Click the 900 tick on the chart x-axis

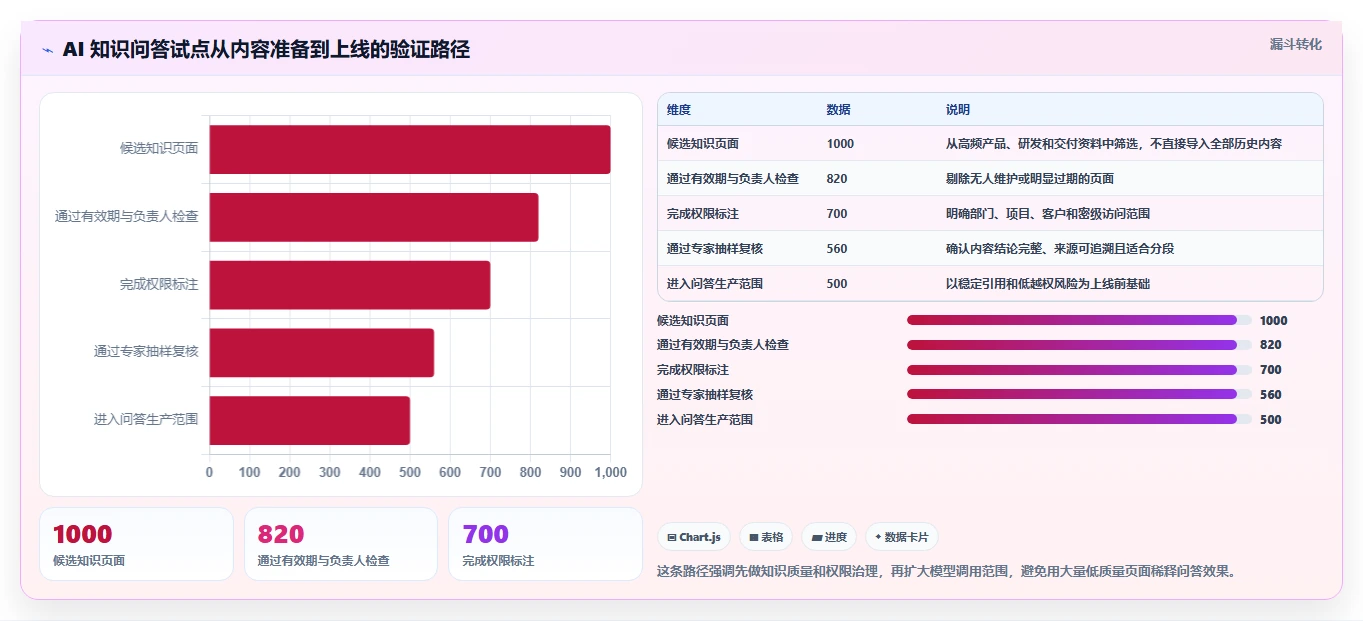click(x=570, y=472)
